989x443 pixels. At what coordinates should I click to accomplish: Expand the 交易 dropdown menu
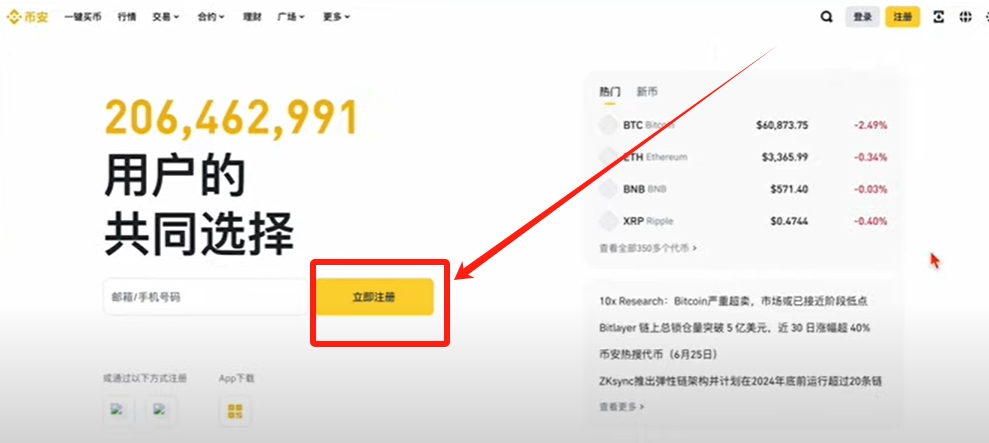click(165, 17)
